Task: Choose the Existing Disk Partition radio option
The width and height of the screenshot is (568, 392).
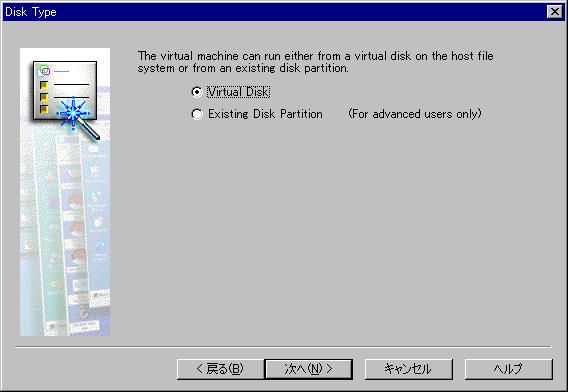Action: coord(197,114)
